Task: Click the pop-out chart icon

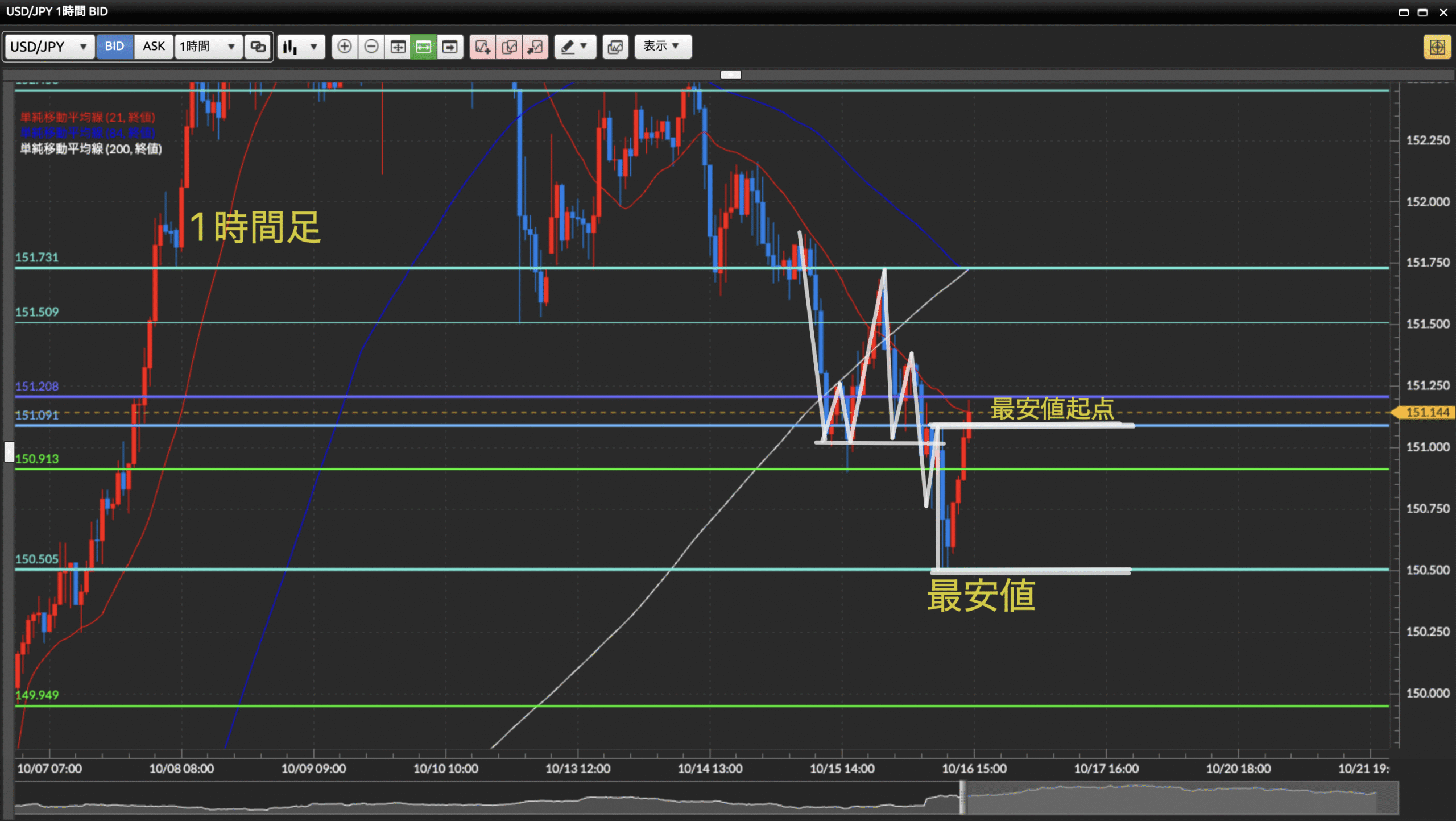Action: tap(535, 47)
